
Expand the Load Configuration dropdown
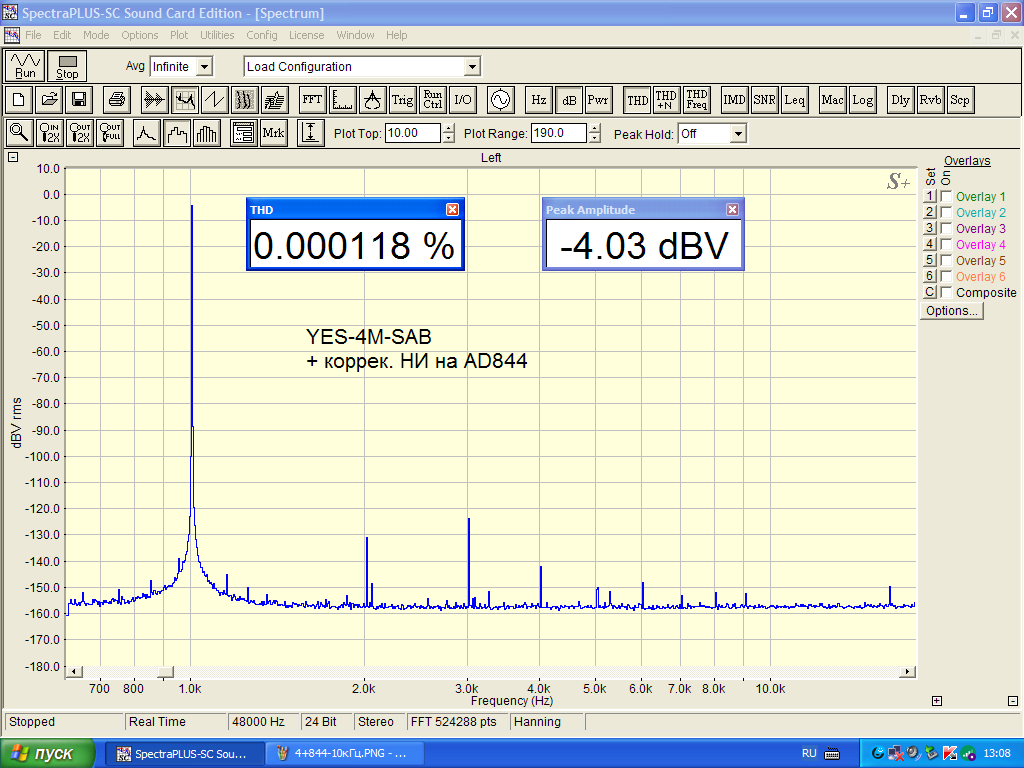pyautogui.click(x=472, y=67)
